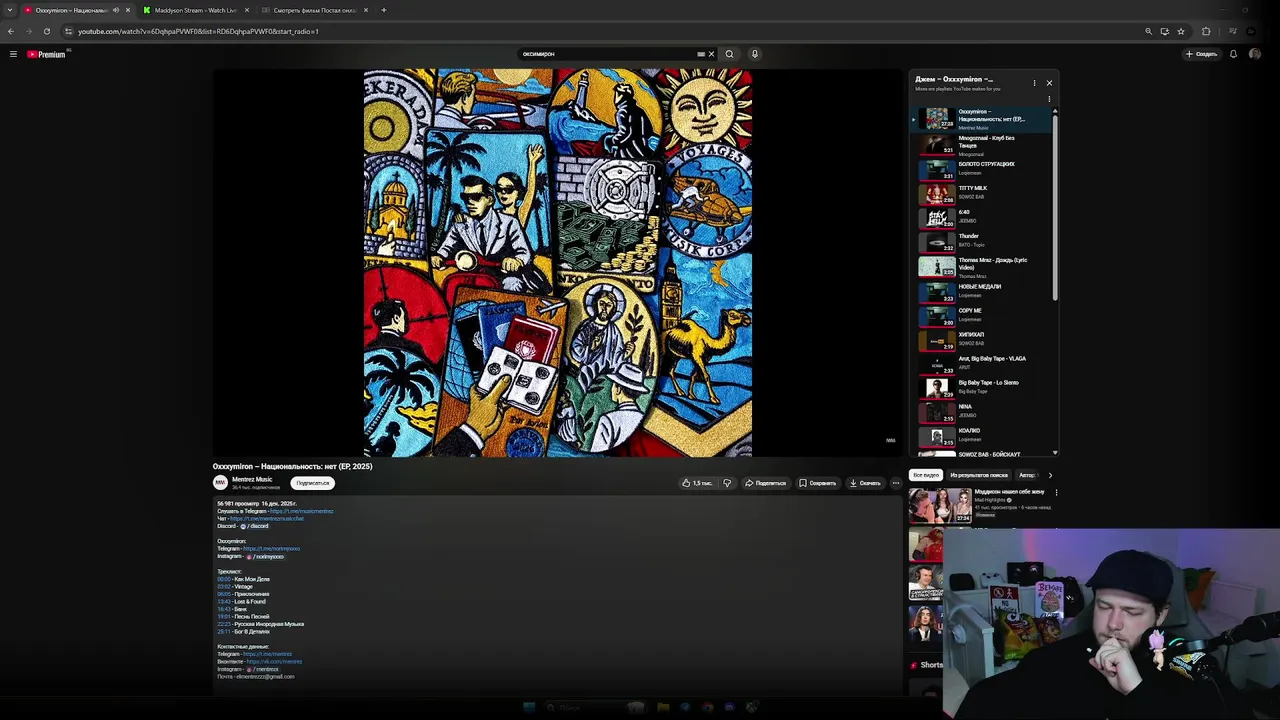Click the embroidered patch album art video

[x=558, y=263]
